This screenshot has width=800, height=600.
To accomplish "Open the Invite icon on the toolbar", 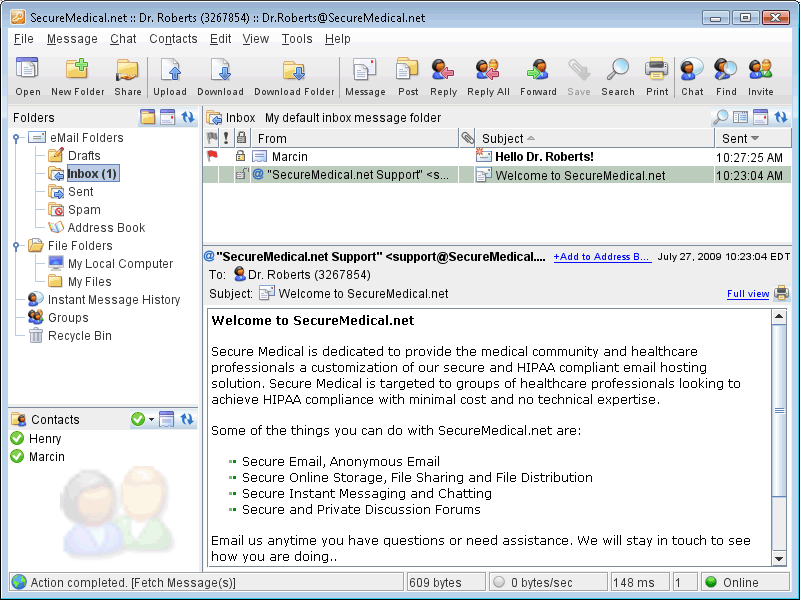I will point(760,70).
